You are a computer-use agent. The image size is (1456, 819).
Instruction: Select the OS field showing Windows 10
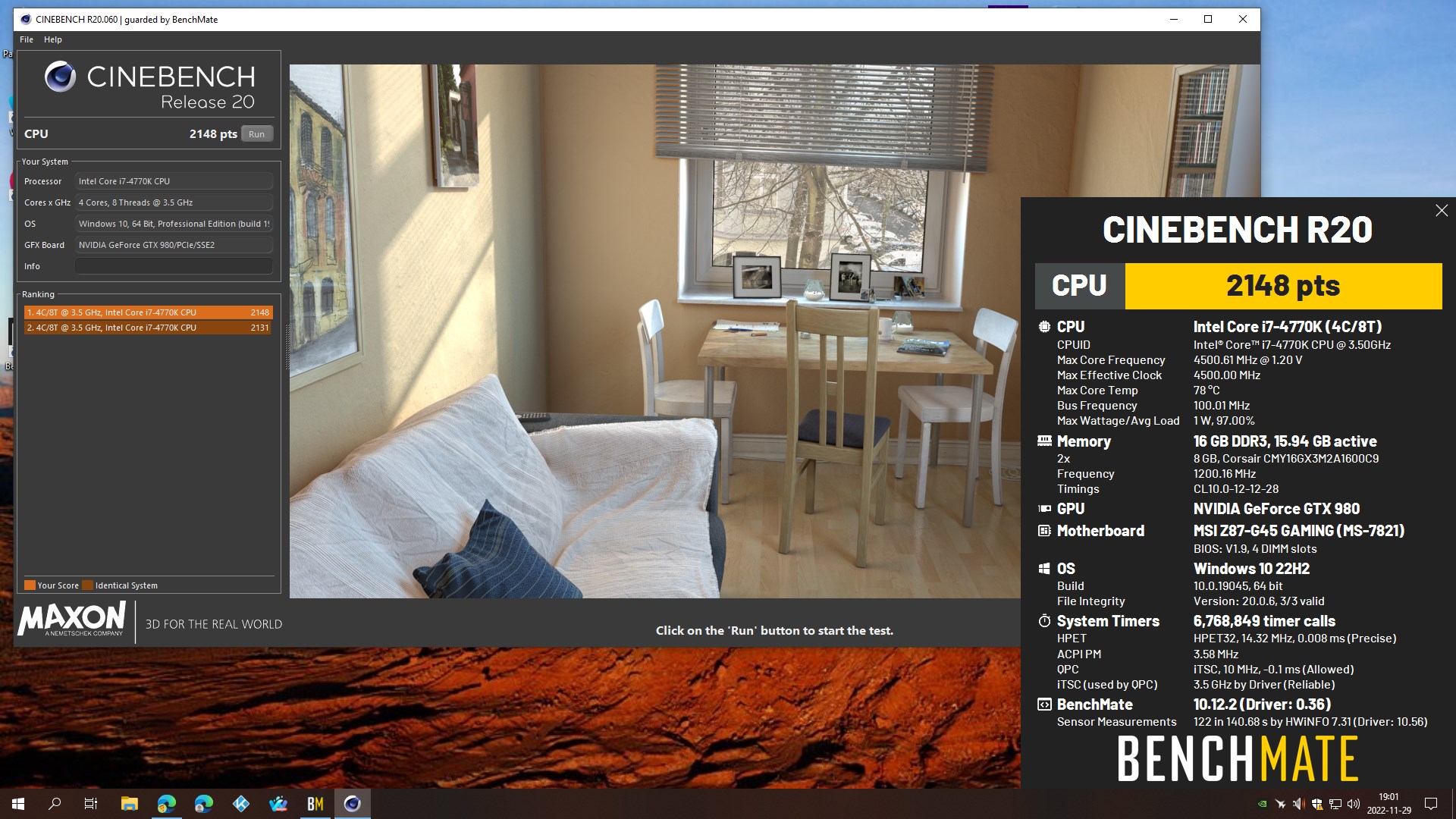[174, 224]
